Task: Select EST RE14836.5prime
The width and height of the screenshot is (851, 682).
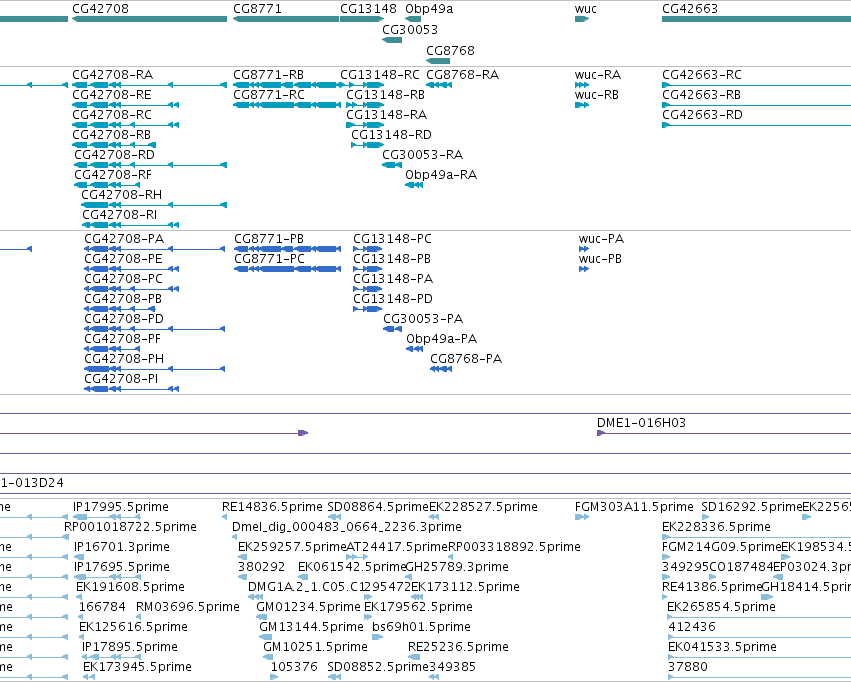Action: coord(272,507)
